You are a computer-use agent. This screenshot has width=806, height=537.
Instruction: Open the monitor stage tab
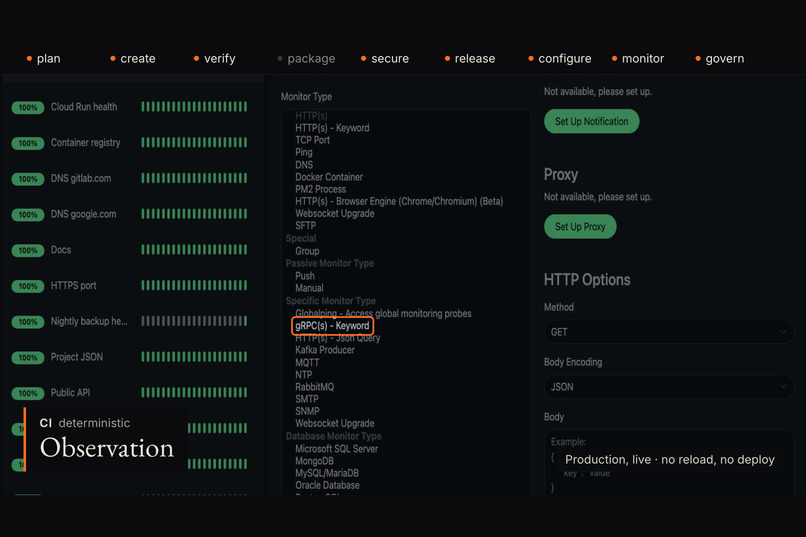pos(638,59)
